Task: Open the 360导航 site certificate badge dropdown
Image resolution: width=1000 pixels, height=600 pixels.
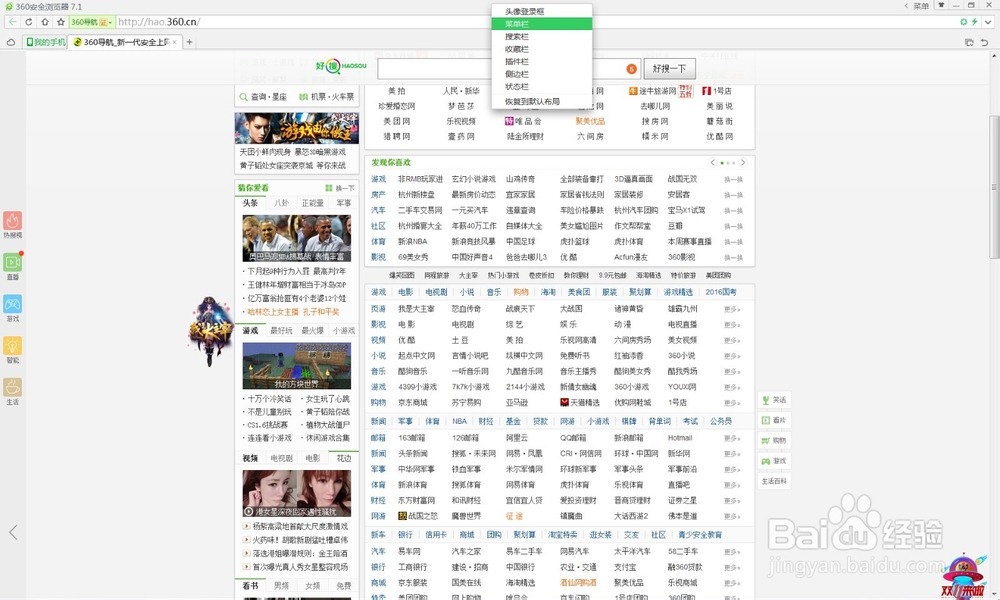Action: coord(92,22)
